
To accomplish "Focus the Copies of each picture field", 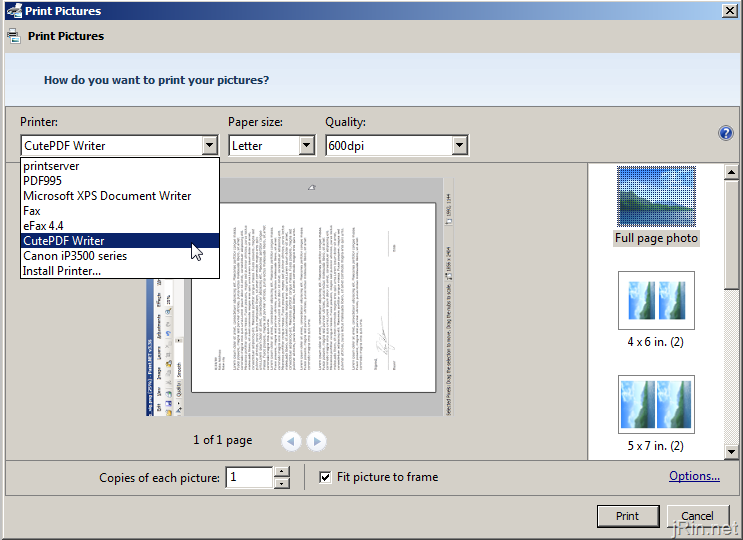I will [x=249, y=477].
